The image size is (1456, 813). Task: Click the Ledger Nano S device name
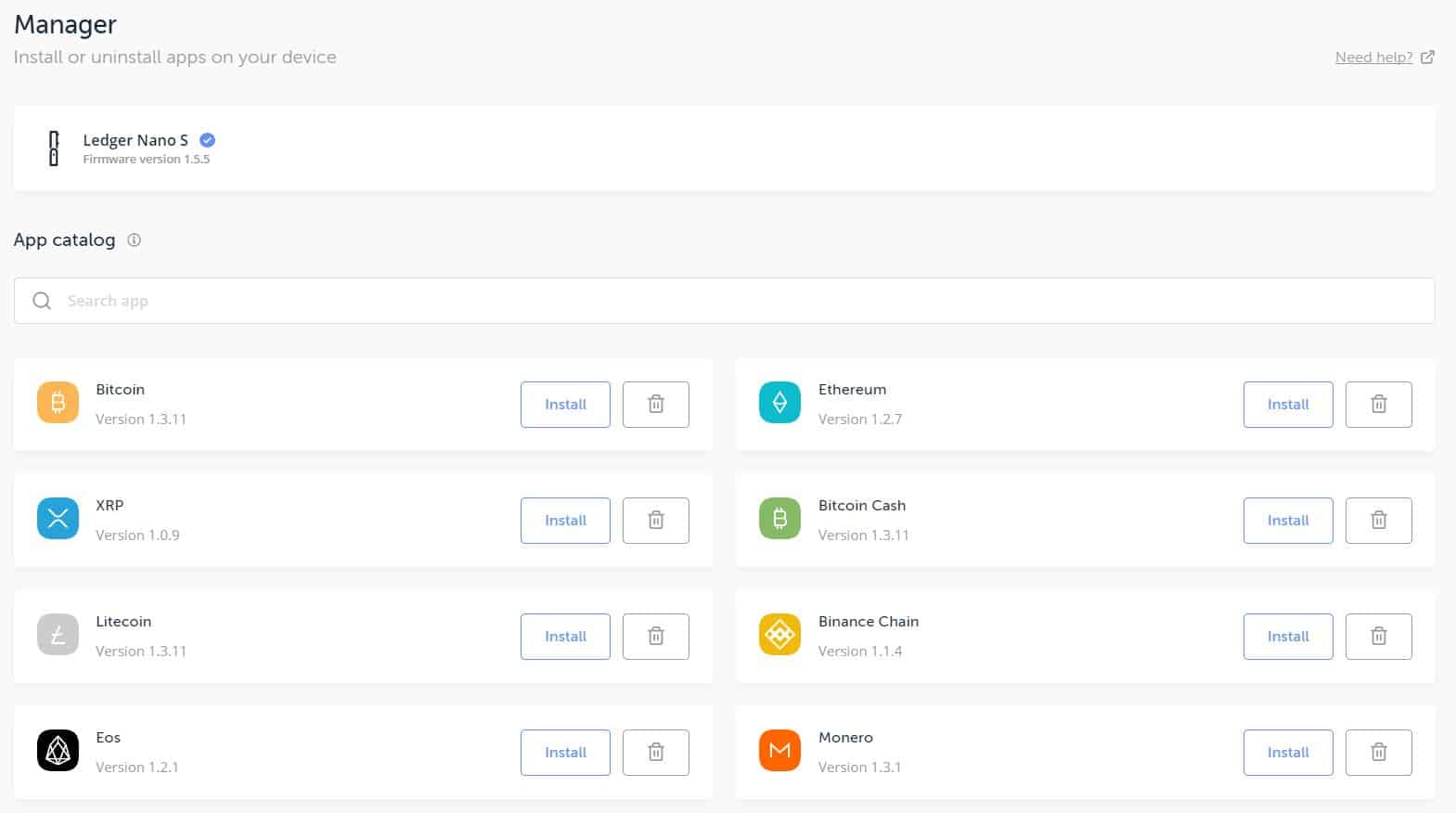pos(135,140)
